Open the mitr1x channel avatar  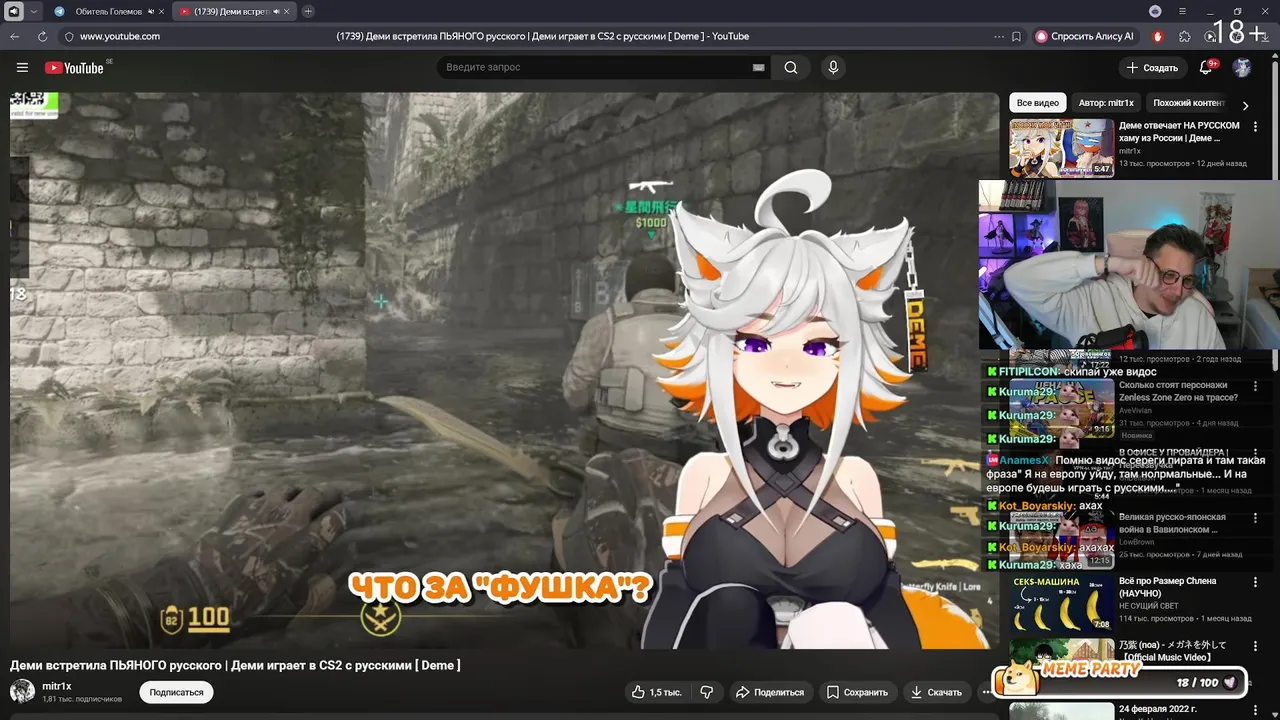point(22,691)
